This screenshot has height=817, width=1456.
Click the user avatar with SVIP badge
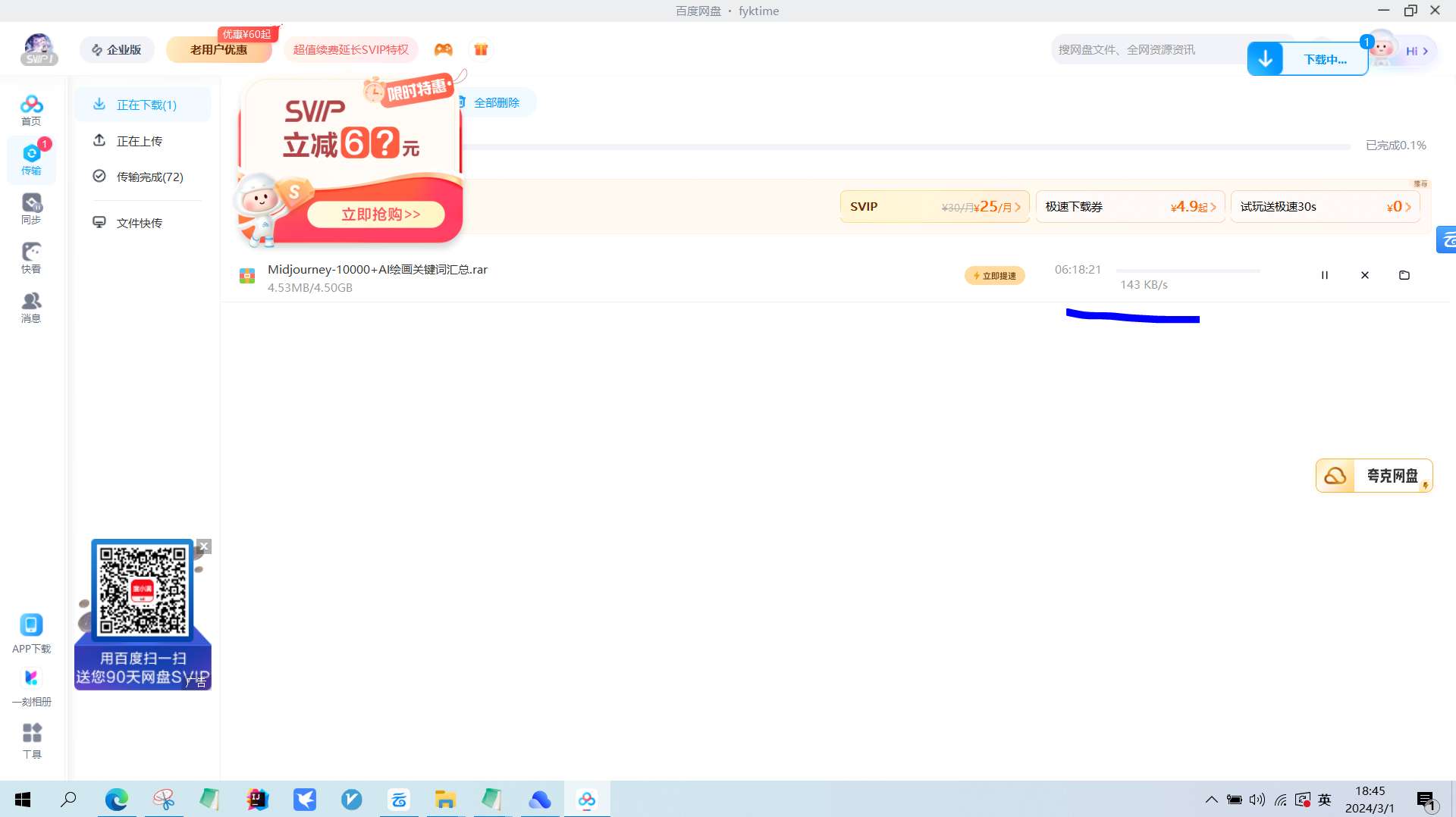click(39, 49)
